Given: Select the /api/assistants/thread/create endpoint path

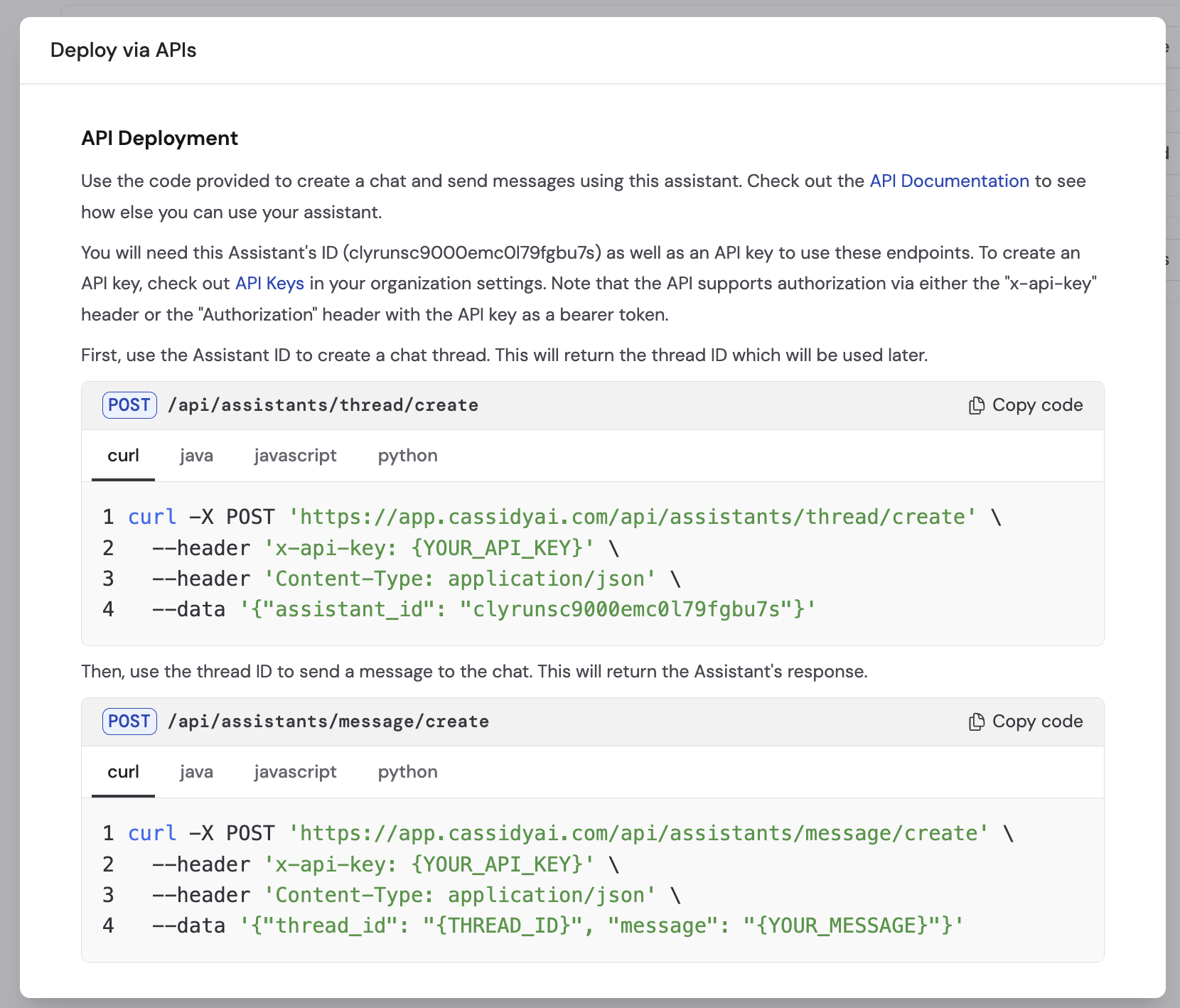Looking at the screenshot, I should pos(323,404).
